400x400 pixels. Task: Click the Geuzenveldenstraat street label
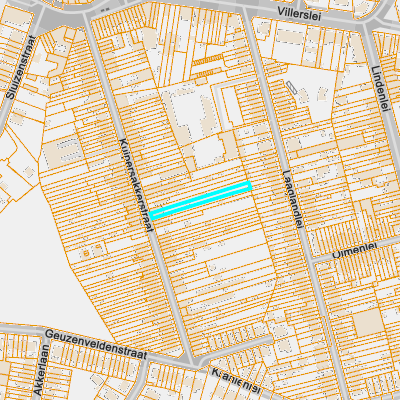pos(96,344)
